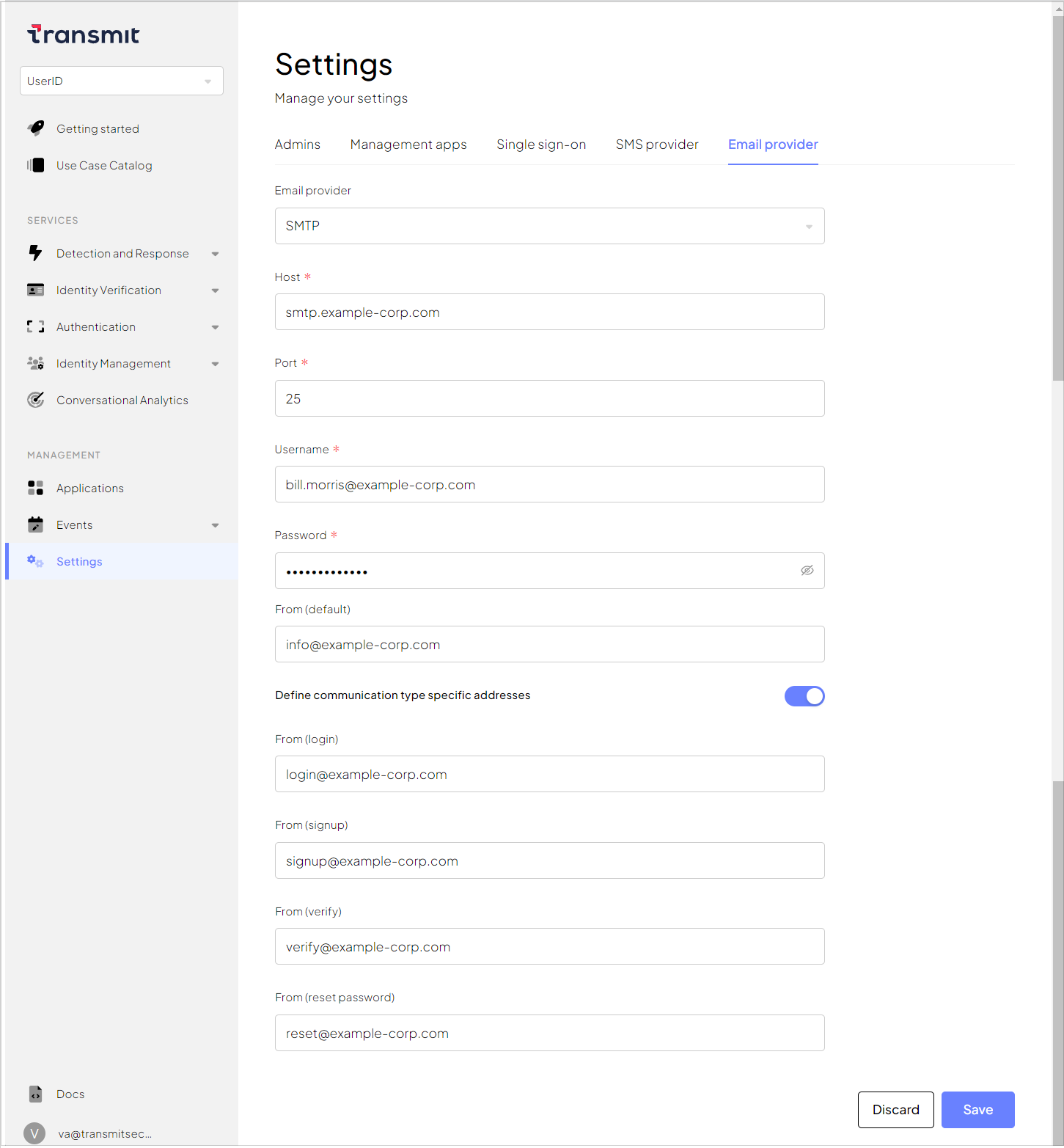
Task: Click the Detection and Response lightning icon
Action: pos(35,253)
